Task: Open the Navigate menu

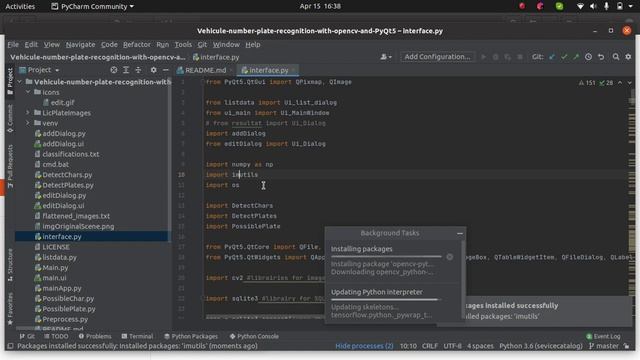Action: click(x=80, y=44)
